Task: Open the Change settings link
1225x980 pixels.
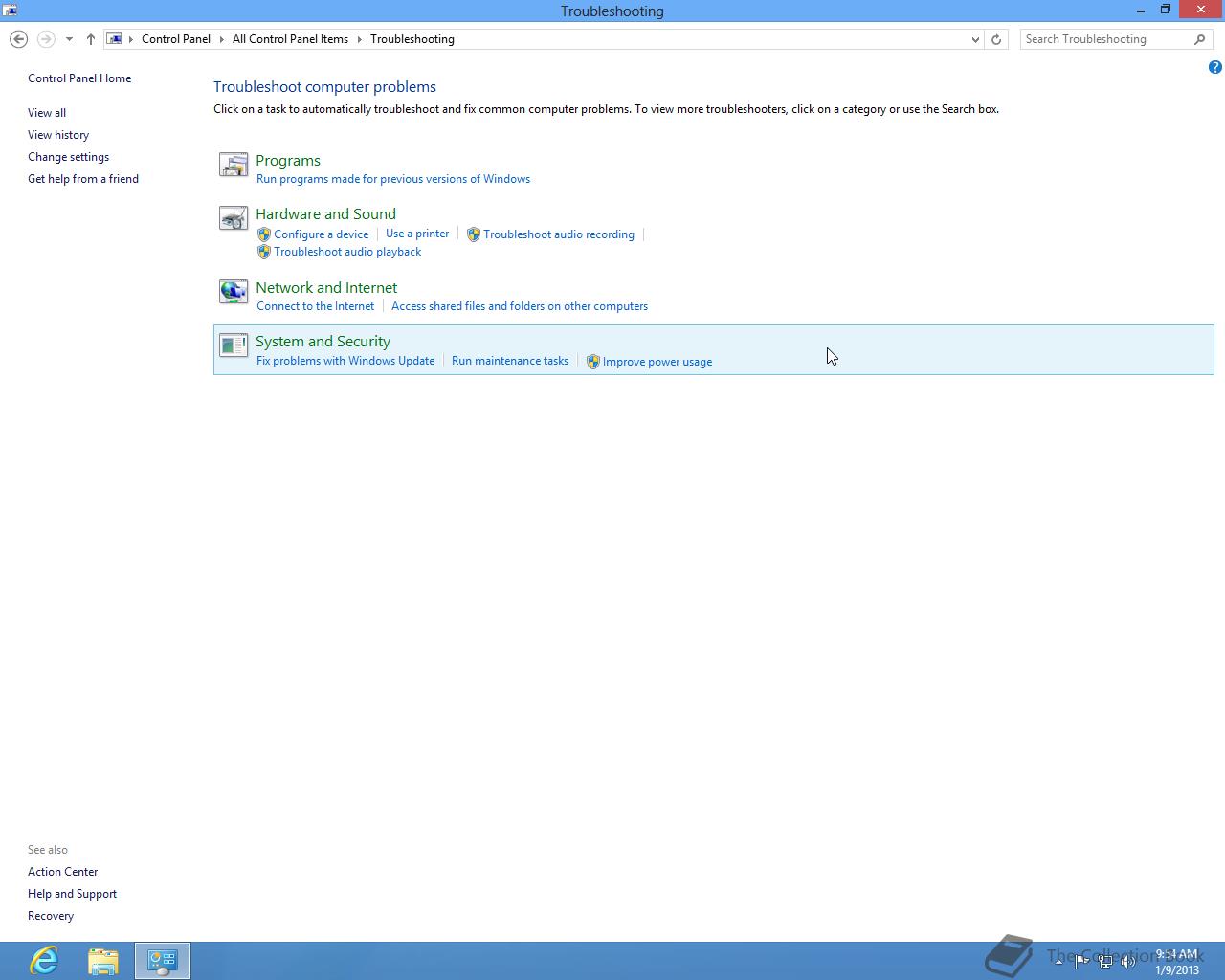Action: pos(68,157)
